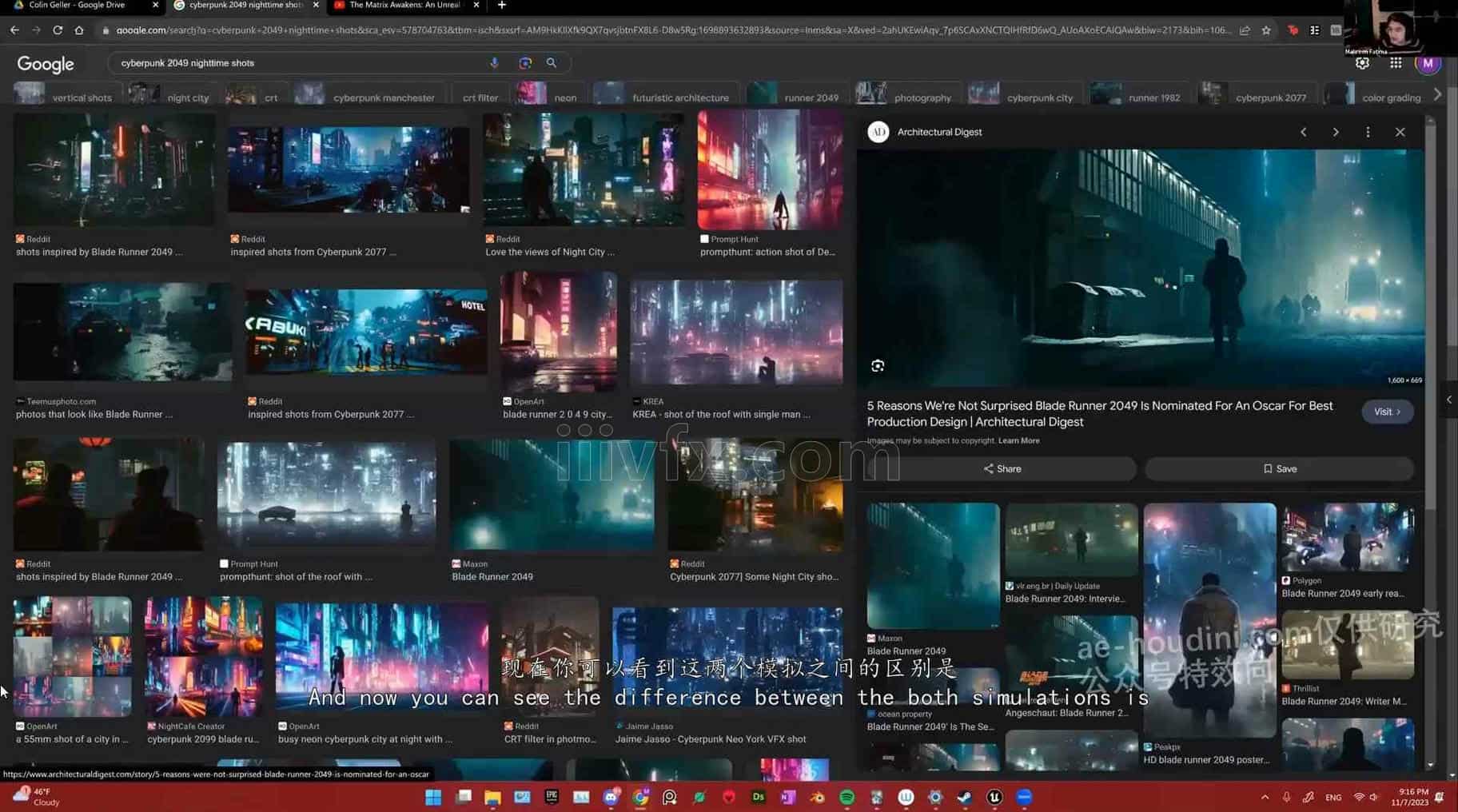The width and height of the screenshot is (1458, 812).
Task: Filter results by cyberpunk manchester chip
Action: [x=368, y=98]
